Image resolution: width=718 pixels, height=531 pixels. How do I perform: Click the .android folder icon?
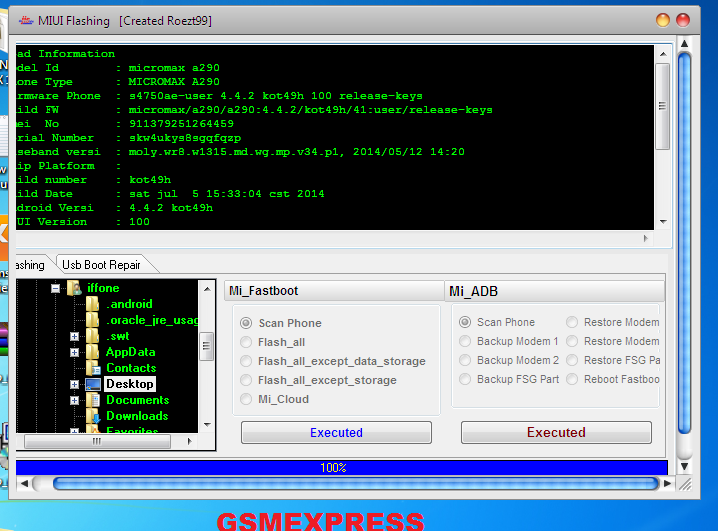[92, 304]
